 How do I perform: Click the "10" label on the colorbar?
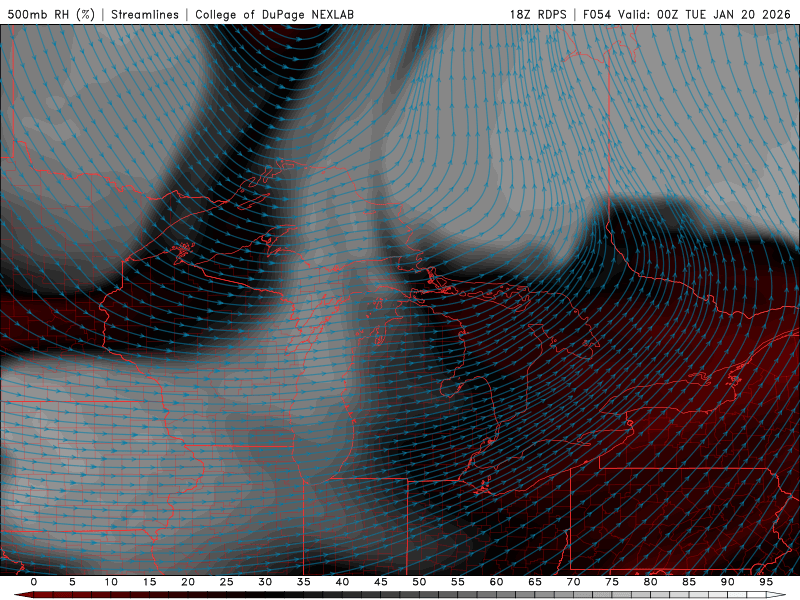point(111,582)
